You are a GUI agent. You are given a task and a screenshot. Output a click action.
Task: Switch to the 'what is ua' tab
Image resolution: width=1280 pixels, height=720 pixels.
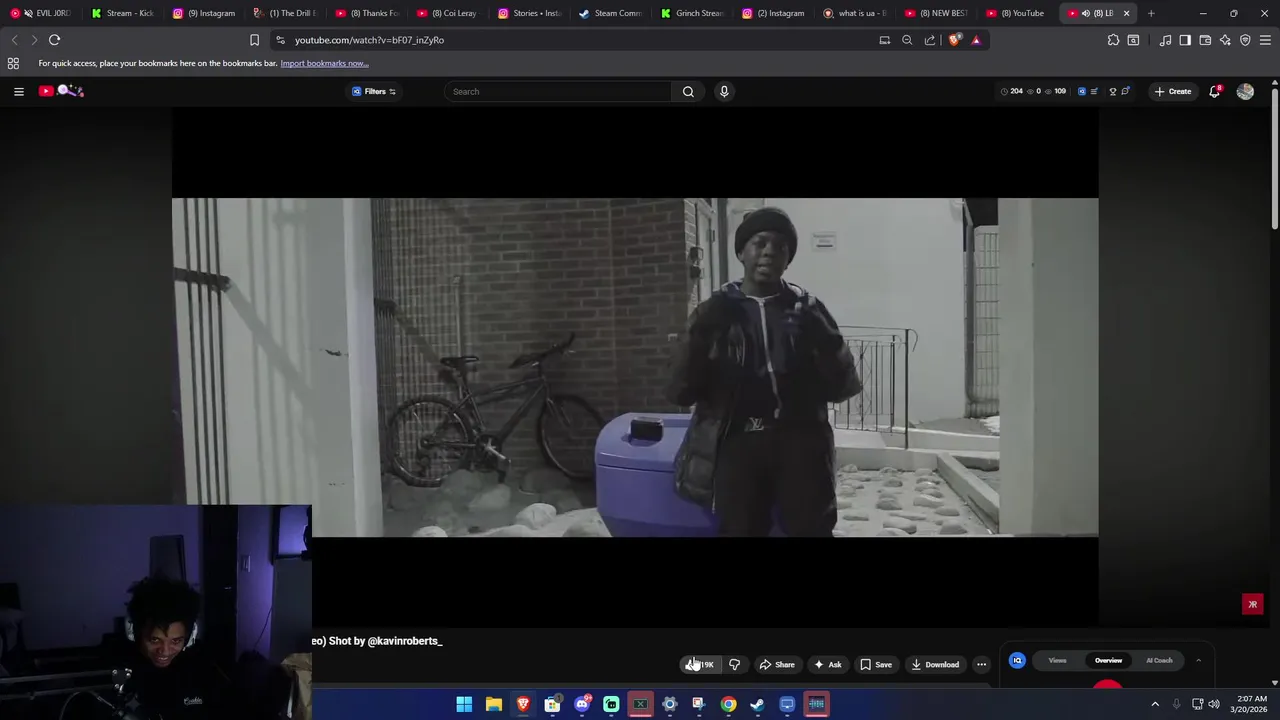click(x=855, y=13)
